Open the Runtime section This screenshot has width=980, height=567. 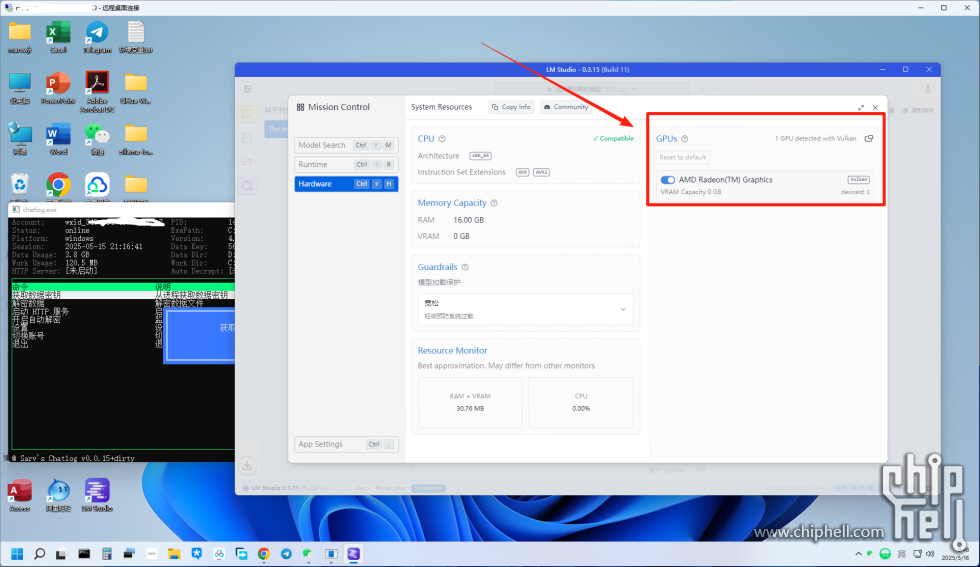click(346, 164)
